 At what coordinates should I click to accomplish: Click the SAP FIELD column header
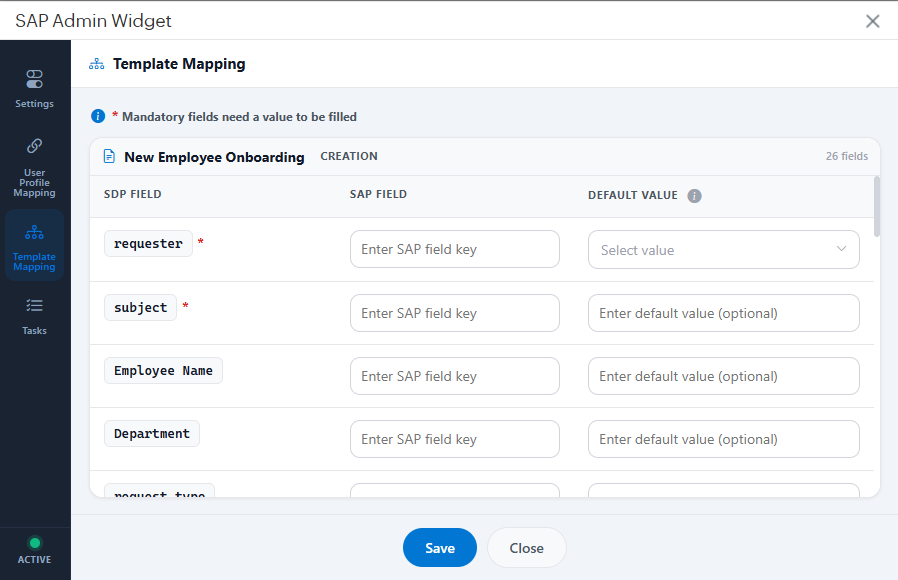click(x=378, y=194)
